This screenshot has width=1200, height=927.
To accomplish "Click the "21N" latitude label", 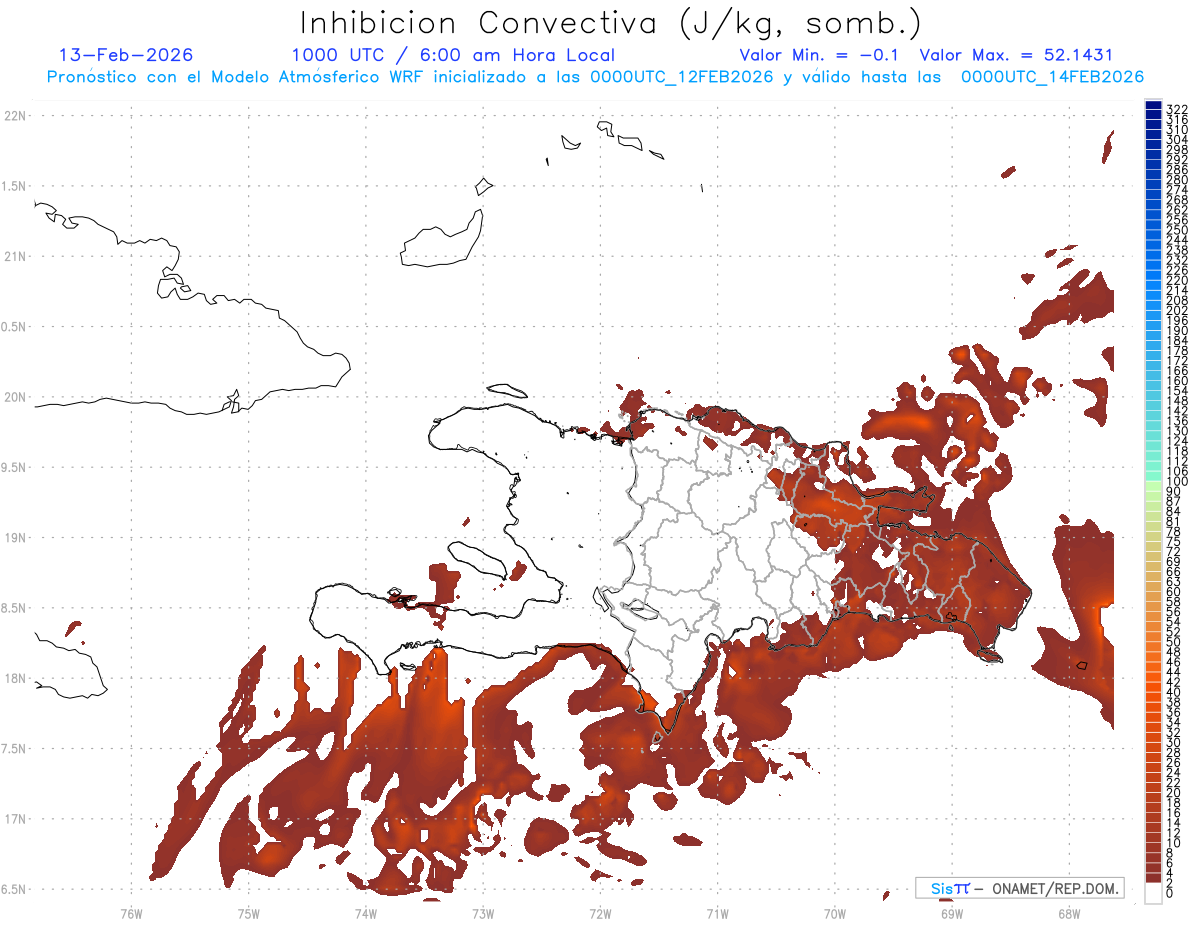I will (17, 257).
